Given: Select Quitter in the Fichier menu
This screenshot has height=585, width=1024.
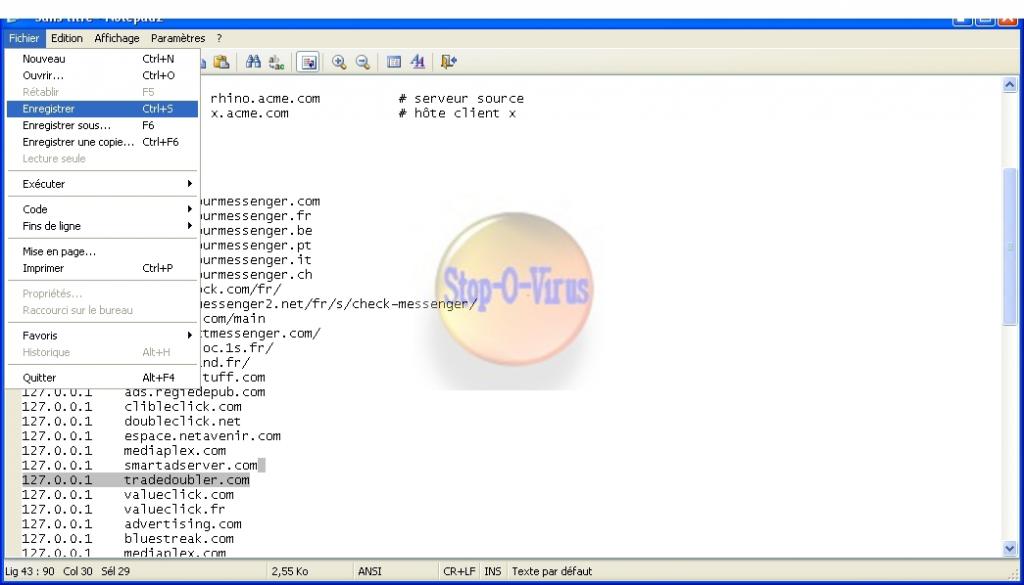Looking at the screenshot, I should pos(102,377).
